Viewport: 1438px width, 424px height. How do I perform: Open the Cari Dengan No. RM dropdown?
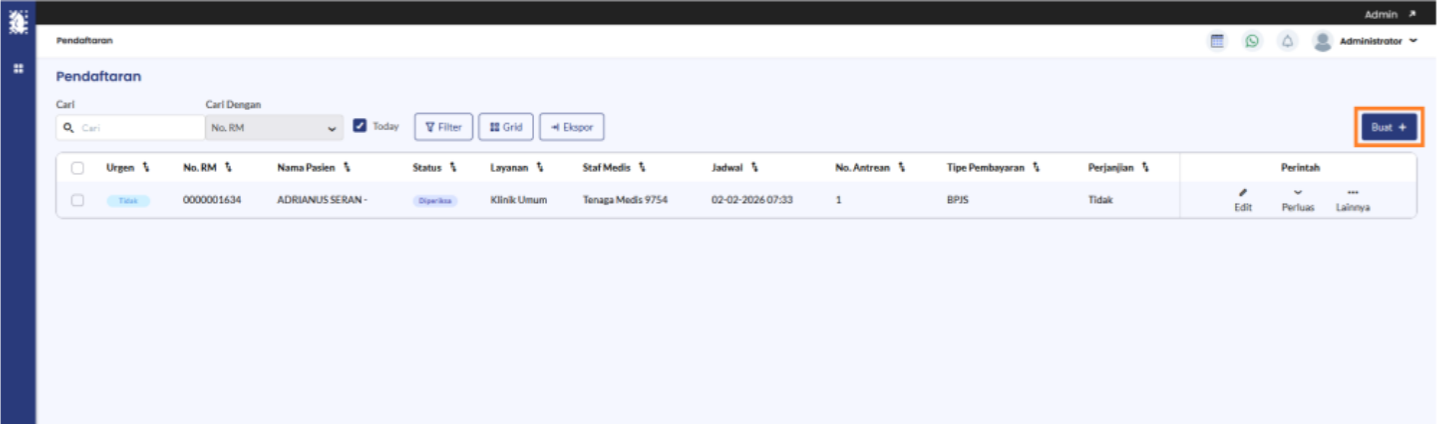274,127
